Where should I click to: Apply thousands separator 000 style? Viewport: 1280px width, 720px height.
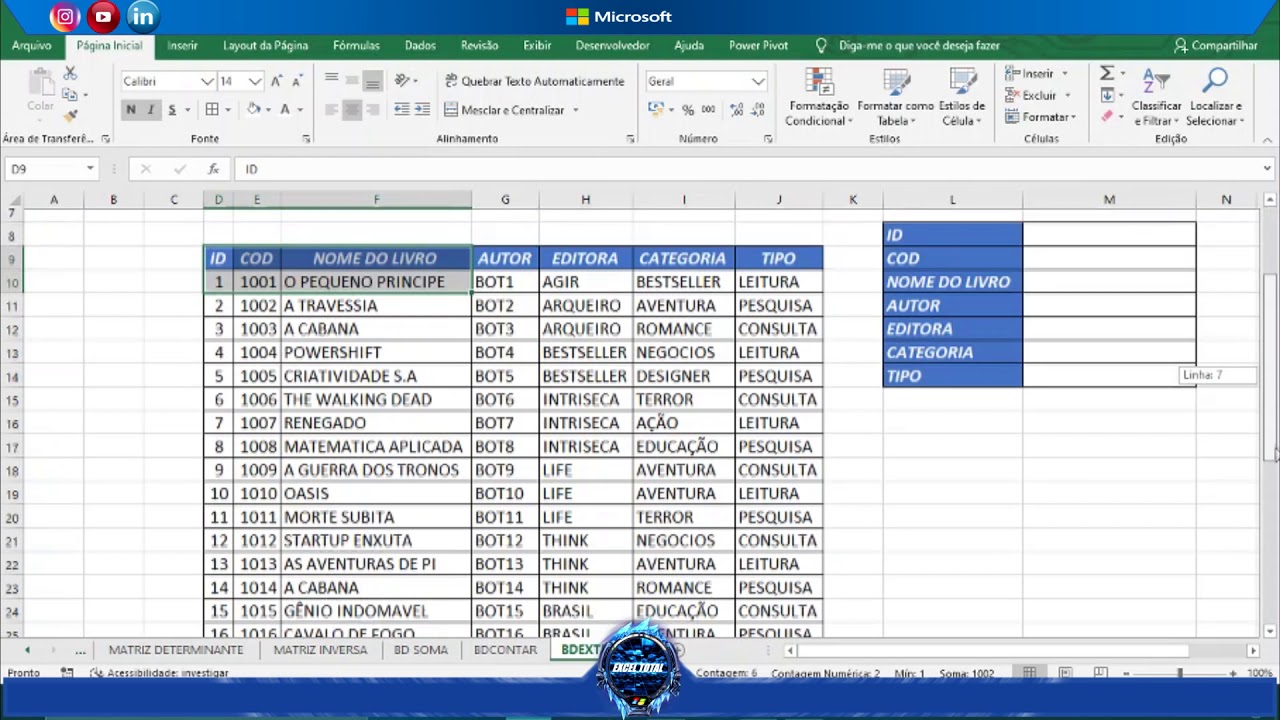tap(708, 110)
